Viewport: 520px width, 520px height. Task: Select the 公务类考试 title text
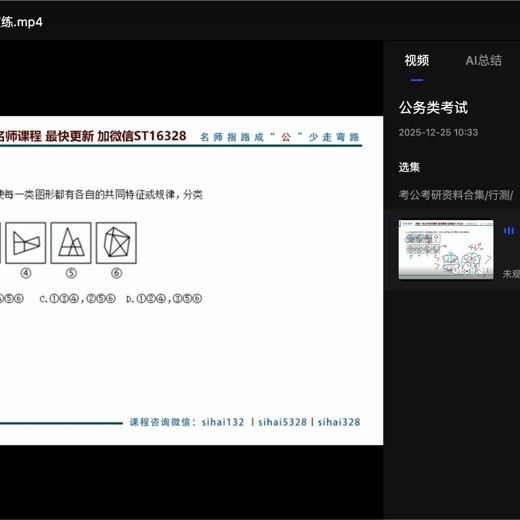pyautogui.click(x=433, y=108)
